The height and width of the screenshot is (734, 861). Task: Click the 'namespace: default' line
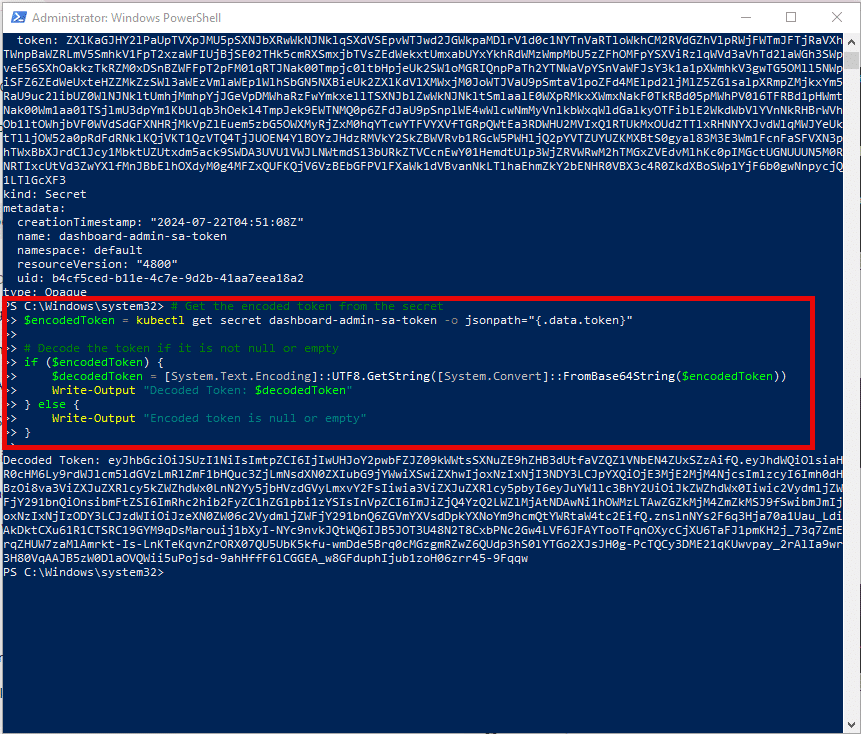click(80, 250)
